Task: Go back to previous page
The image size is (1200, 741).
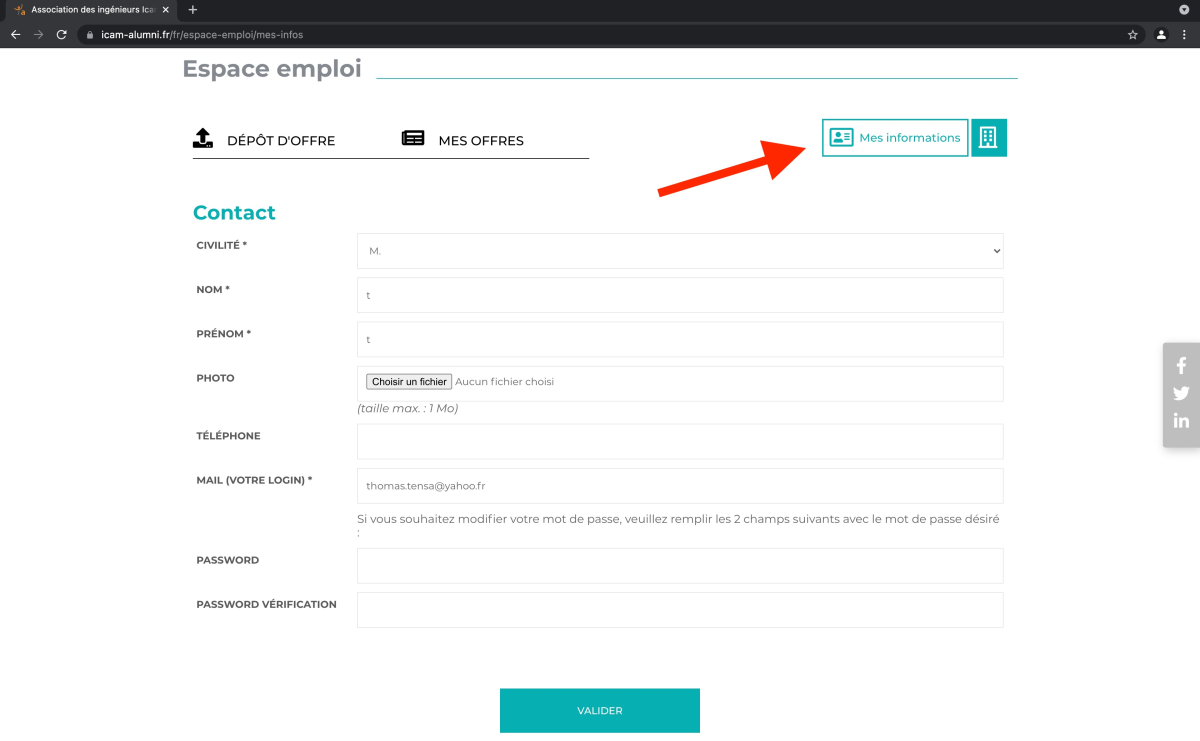Action: click(16, 34)
